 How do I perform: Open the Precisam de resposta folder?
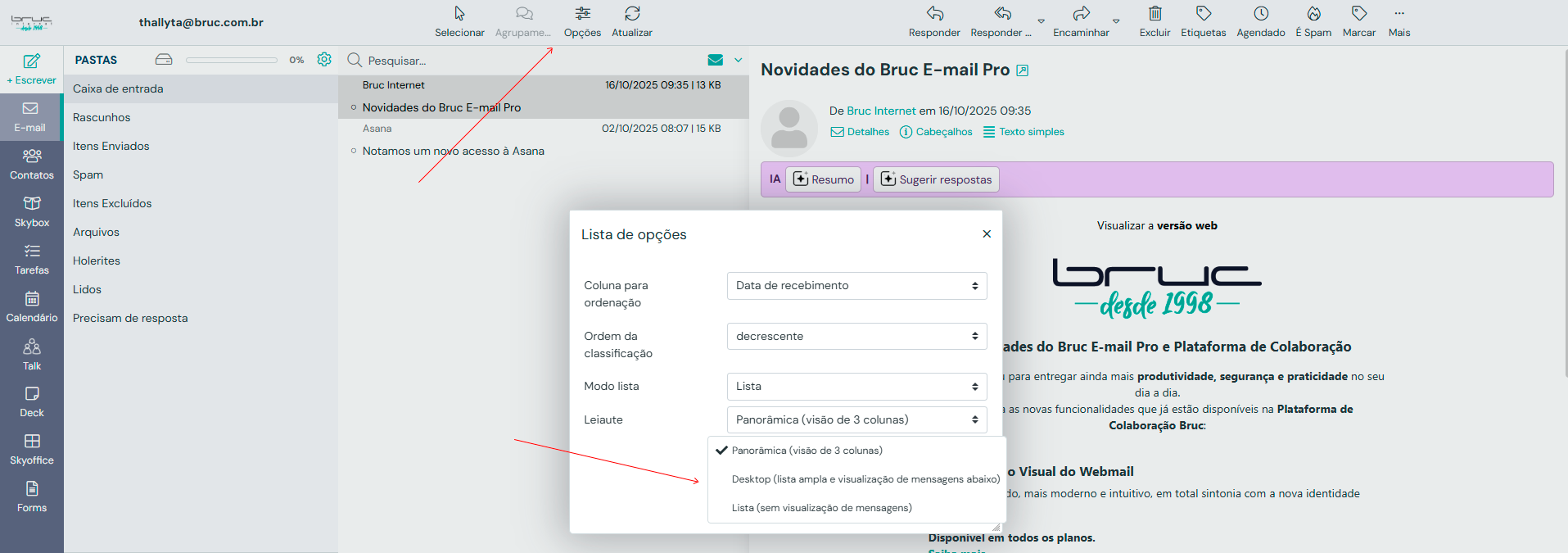[x=201, y=318]
